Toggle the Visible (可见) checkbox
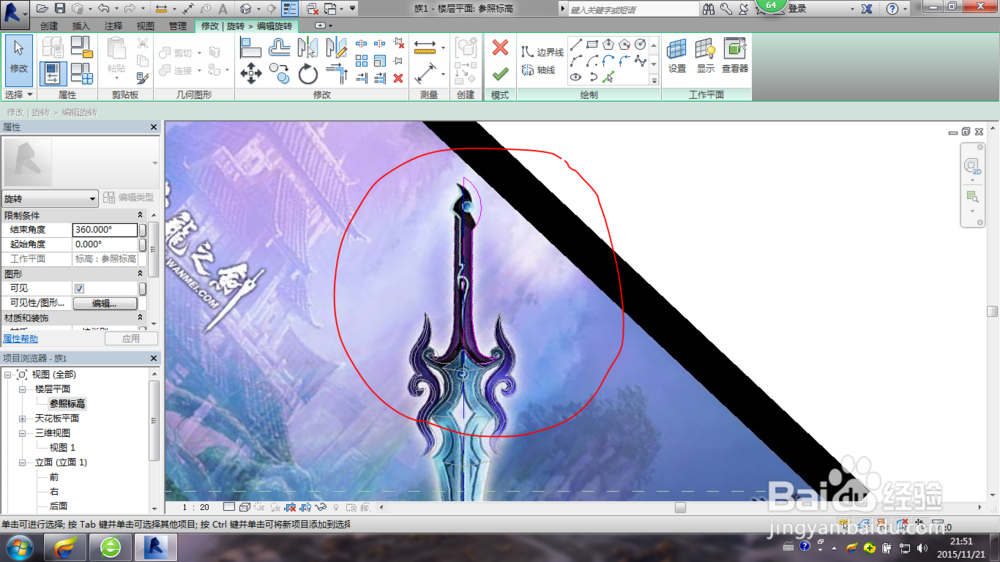Screen dimensions: 1000x562 79,288
